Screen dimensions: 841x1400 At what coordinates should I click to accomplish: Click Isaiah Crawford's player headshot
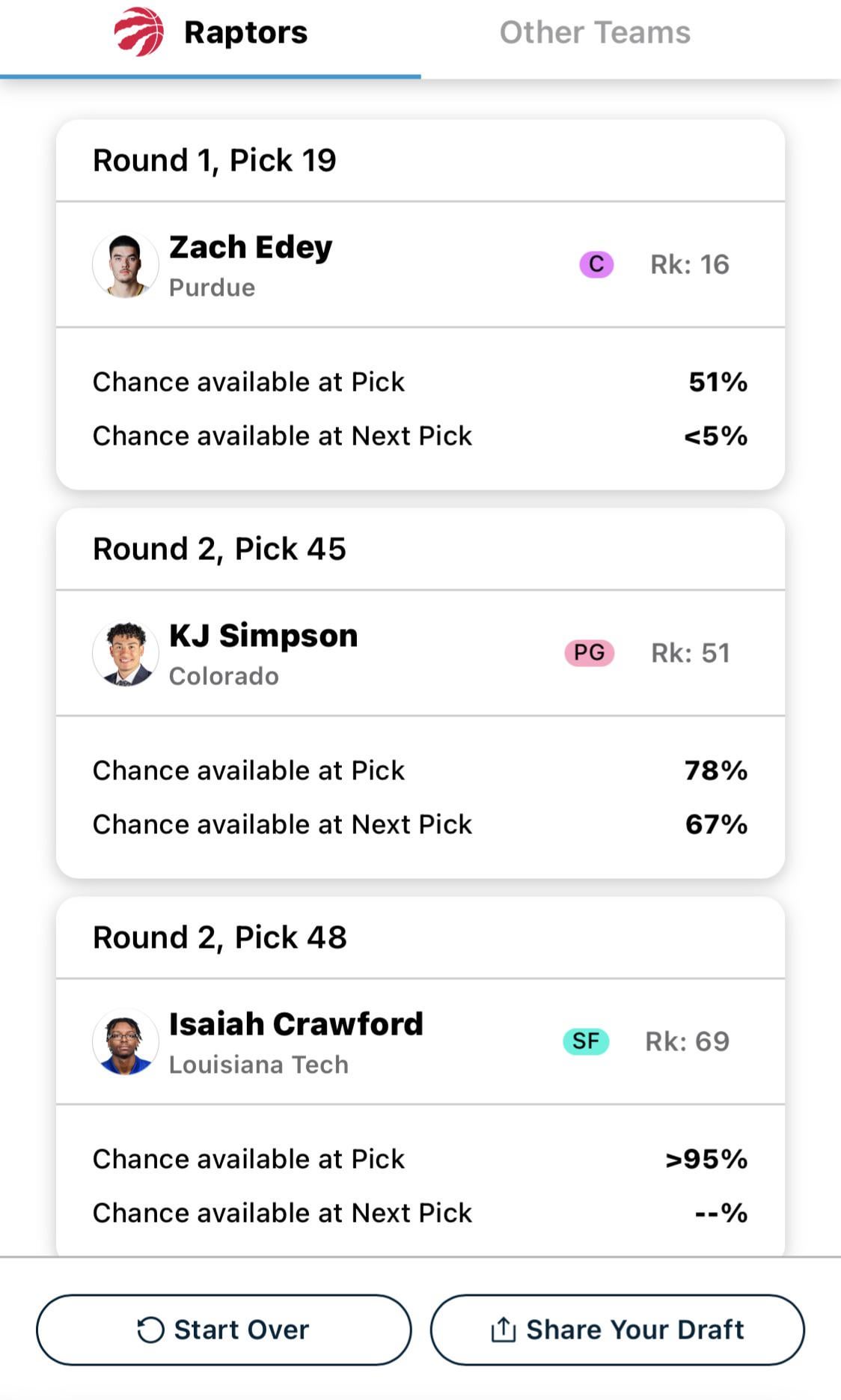[125, 1041]
